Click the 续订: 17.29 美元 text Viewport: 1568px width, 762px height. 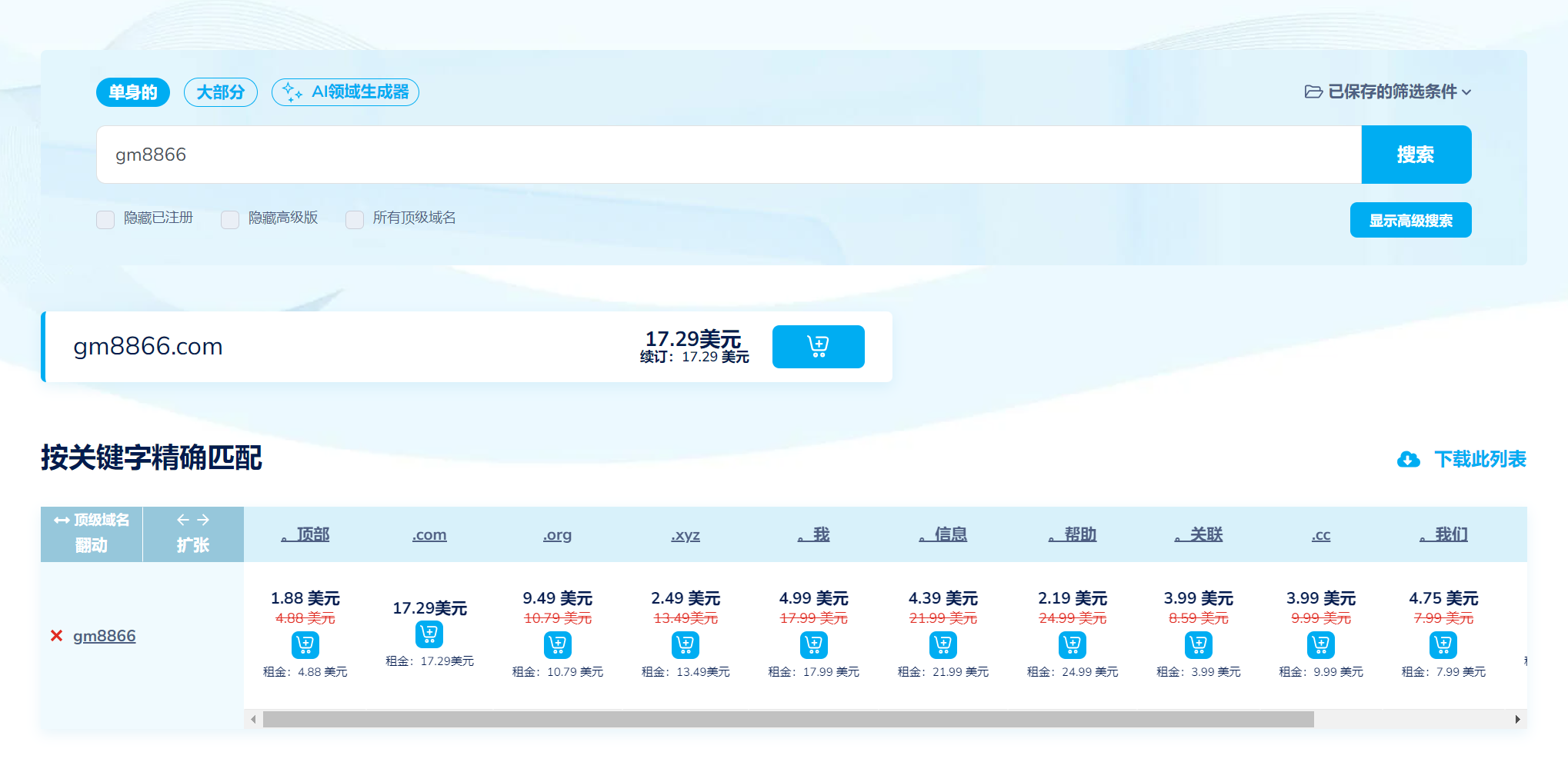(694, 357)
